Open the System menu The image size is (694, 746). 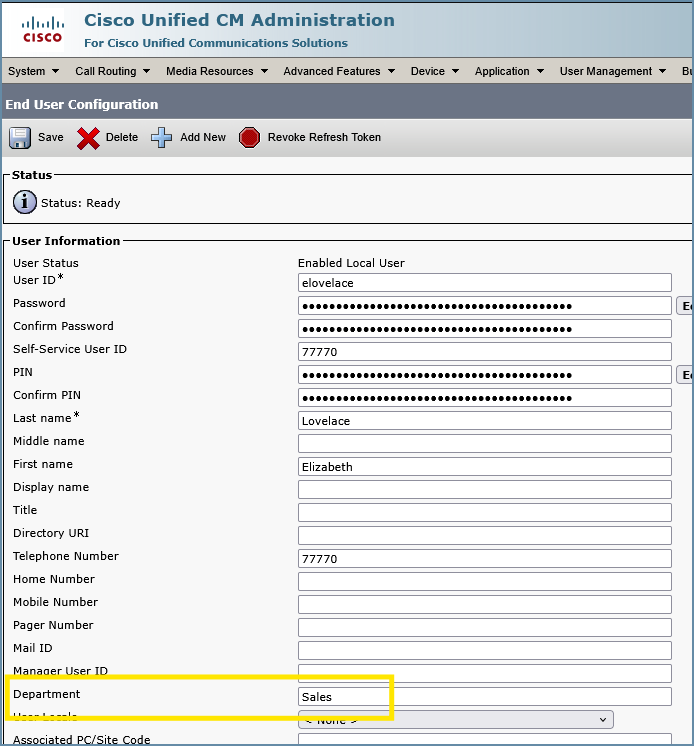[33, 71]
